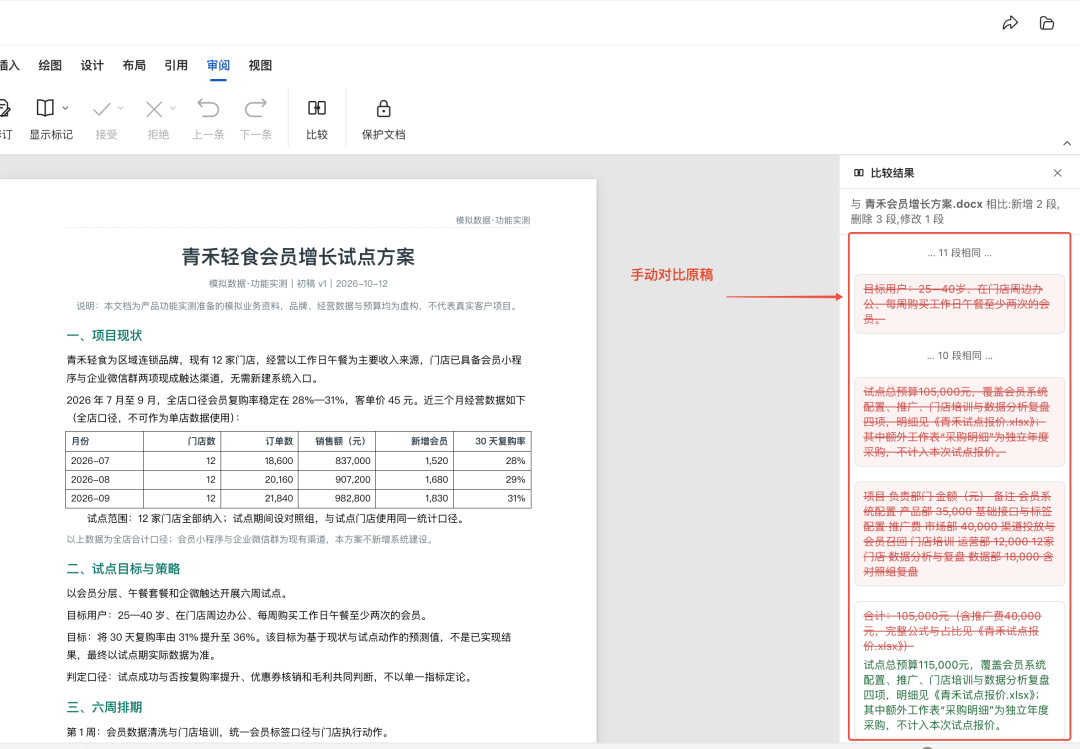Click heading 二、试点目标与策略
1080x749 pixels.
tap(123, 568)
